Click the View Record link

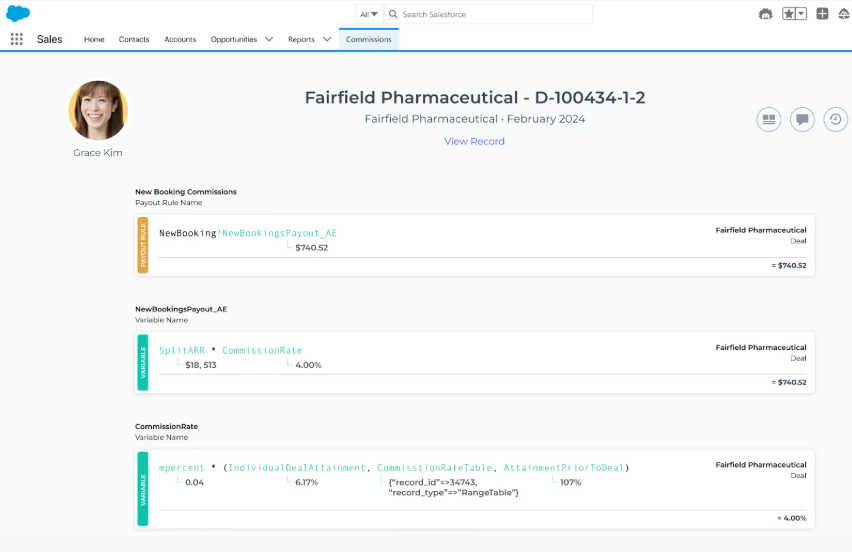click(474, 141)
